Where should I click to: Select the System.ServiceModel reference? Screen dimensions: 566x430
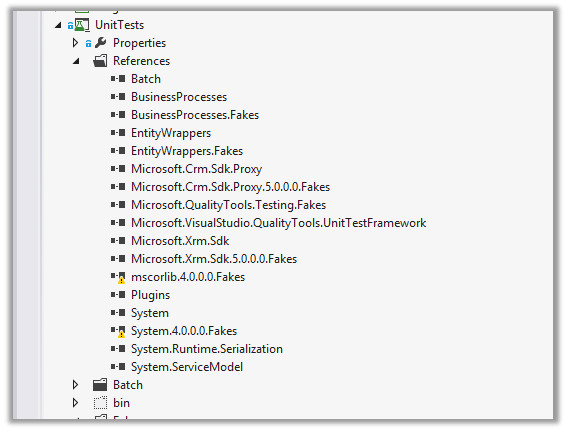(187, 367)
